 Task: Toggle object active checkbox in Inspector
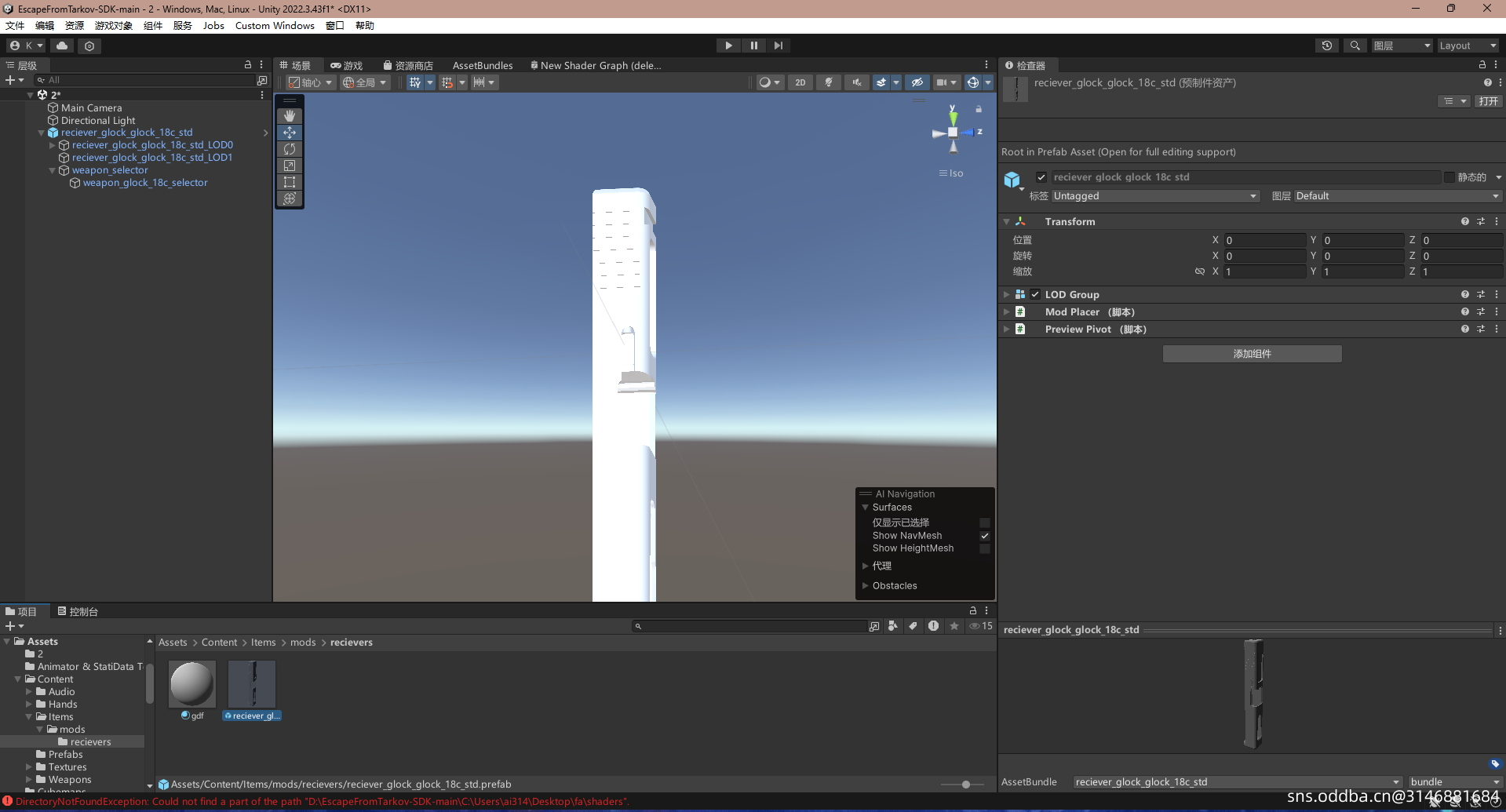pyautogui.click(x=1041, y=177)
